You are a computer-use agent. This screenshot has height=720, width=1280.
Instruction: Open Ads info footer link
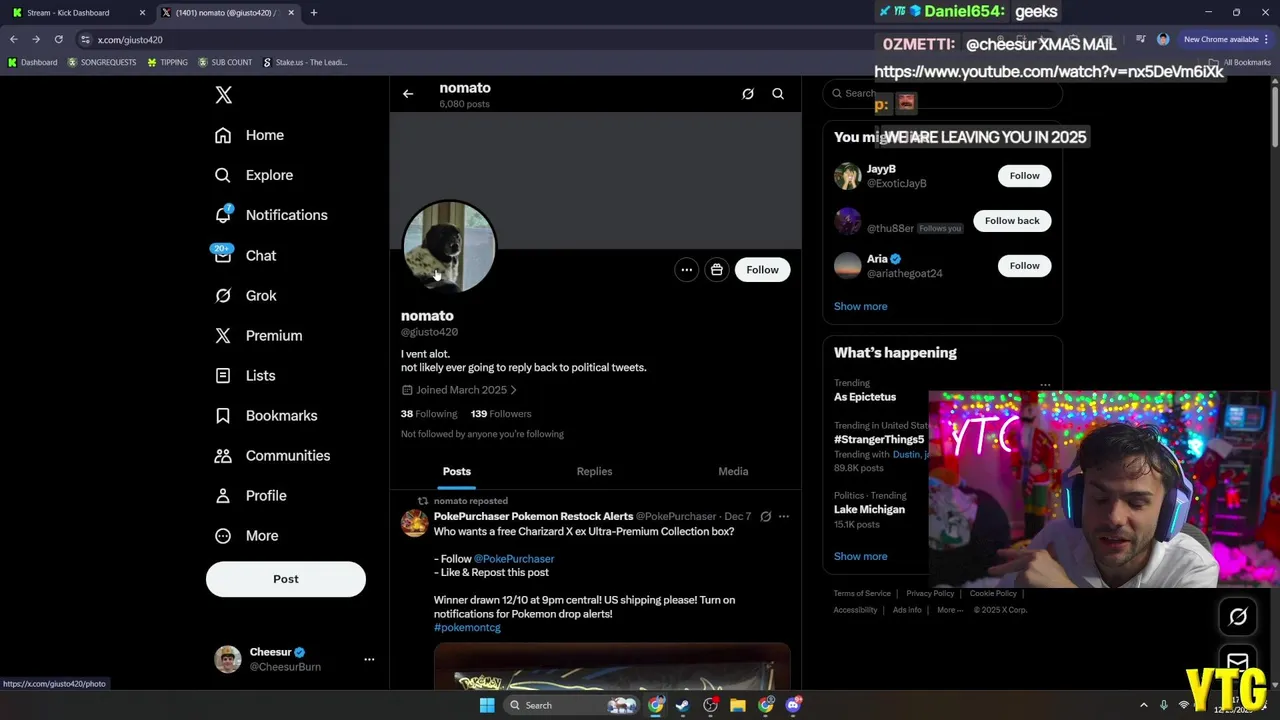[907, 610]
